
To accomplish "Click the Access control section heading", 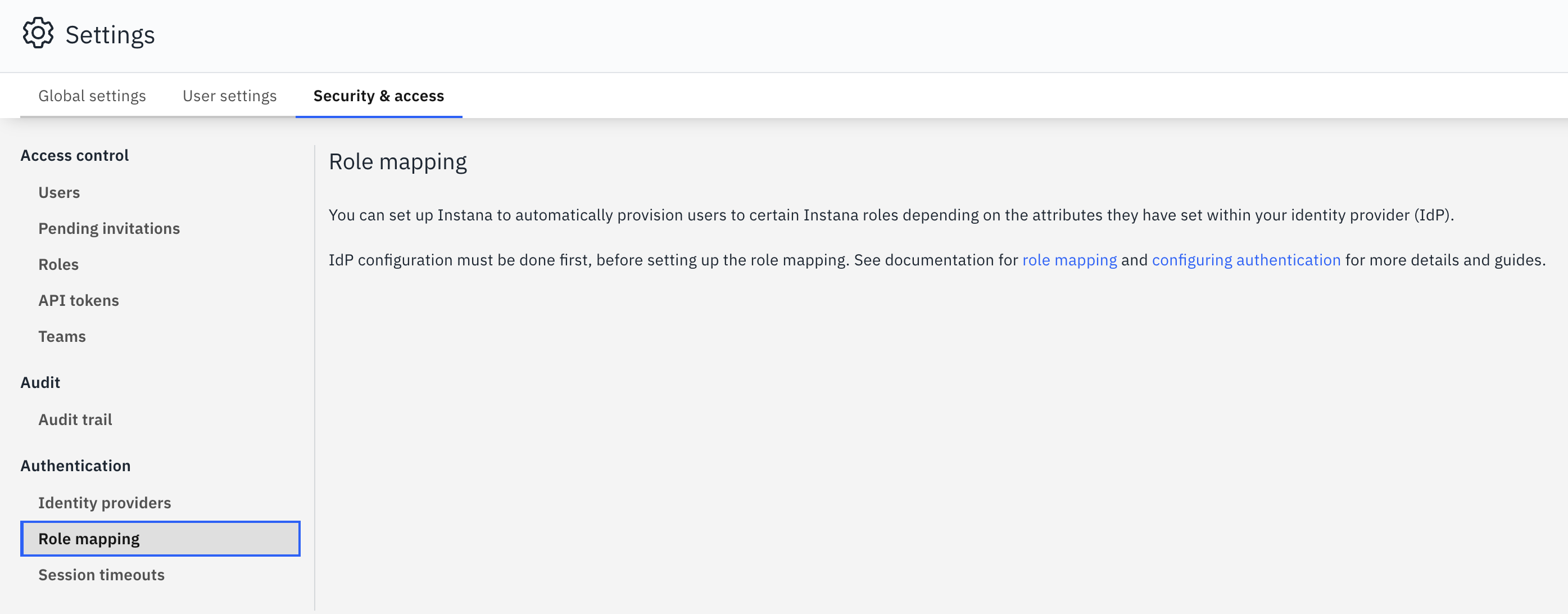I will click(74, 155).
